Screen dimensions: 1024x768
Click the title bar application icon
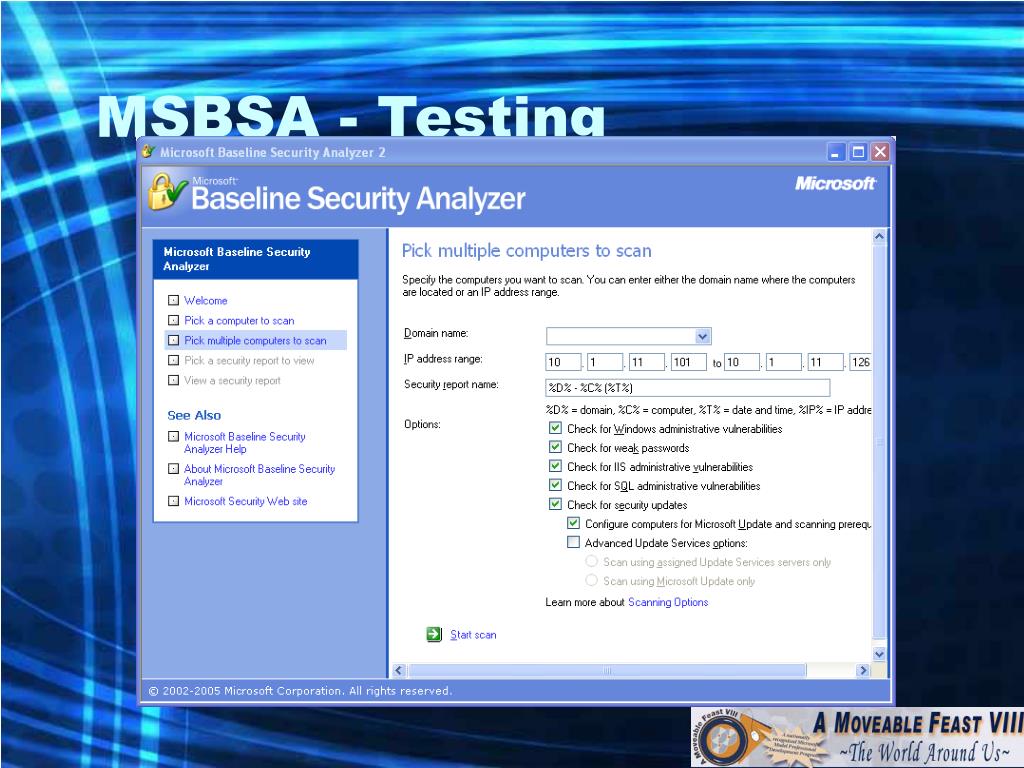click(x=149, y=152)
